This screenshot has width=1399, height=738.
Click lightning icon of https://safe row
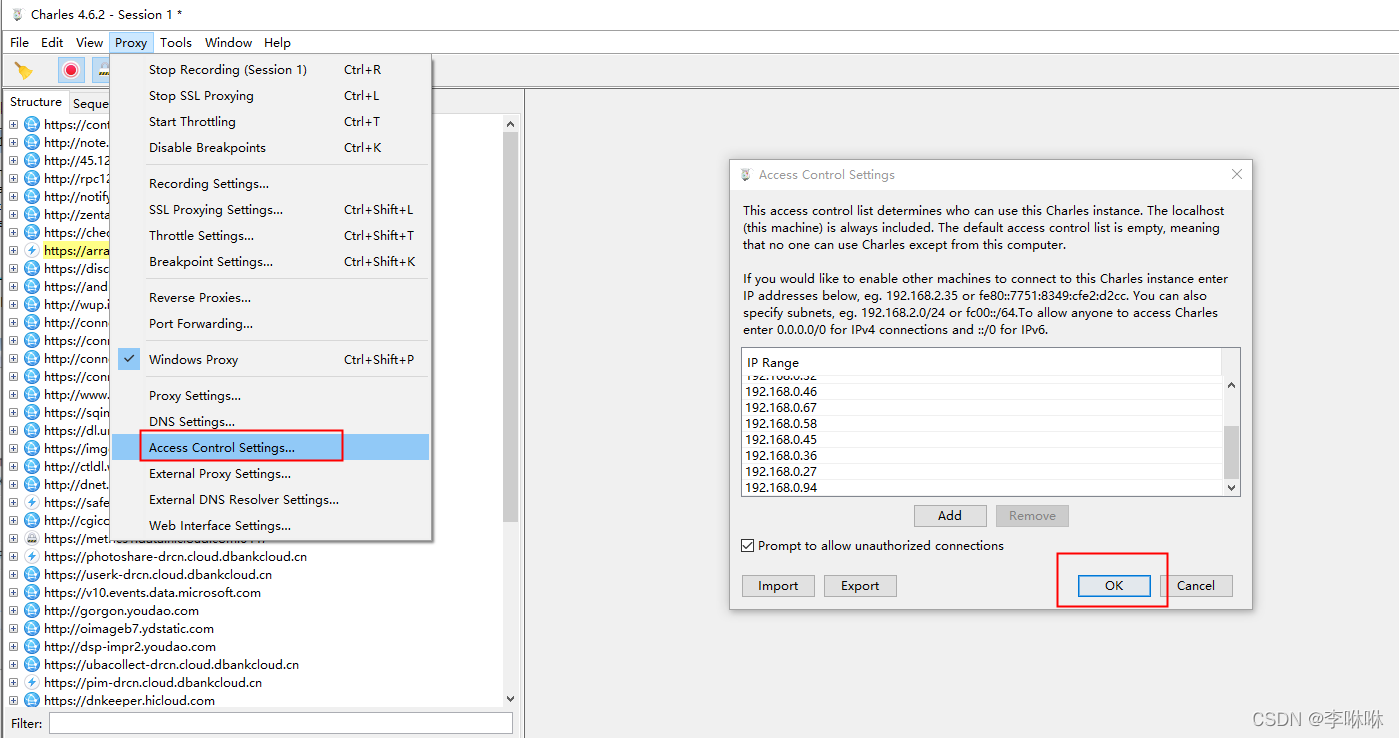coord(31,503)
